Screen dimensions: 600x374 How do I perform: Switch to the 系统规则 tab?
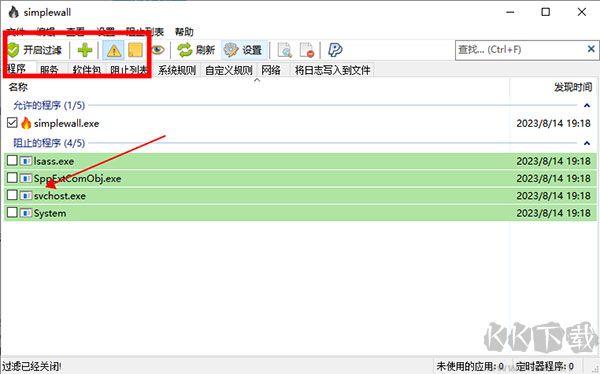pyautogui.click(x=177, y=70)
